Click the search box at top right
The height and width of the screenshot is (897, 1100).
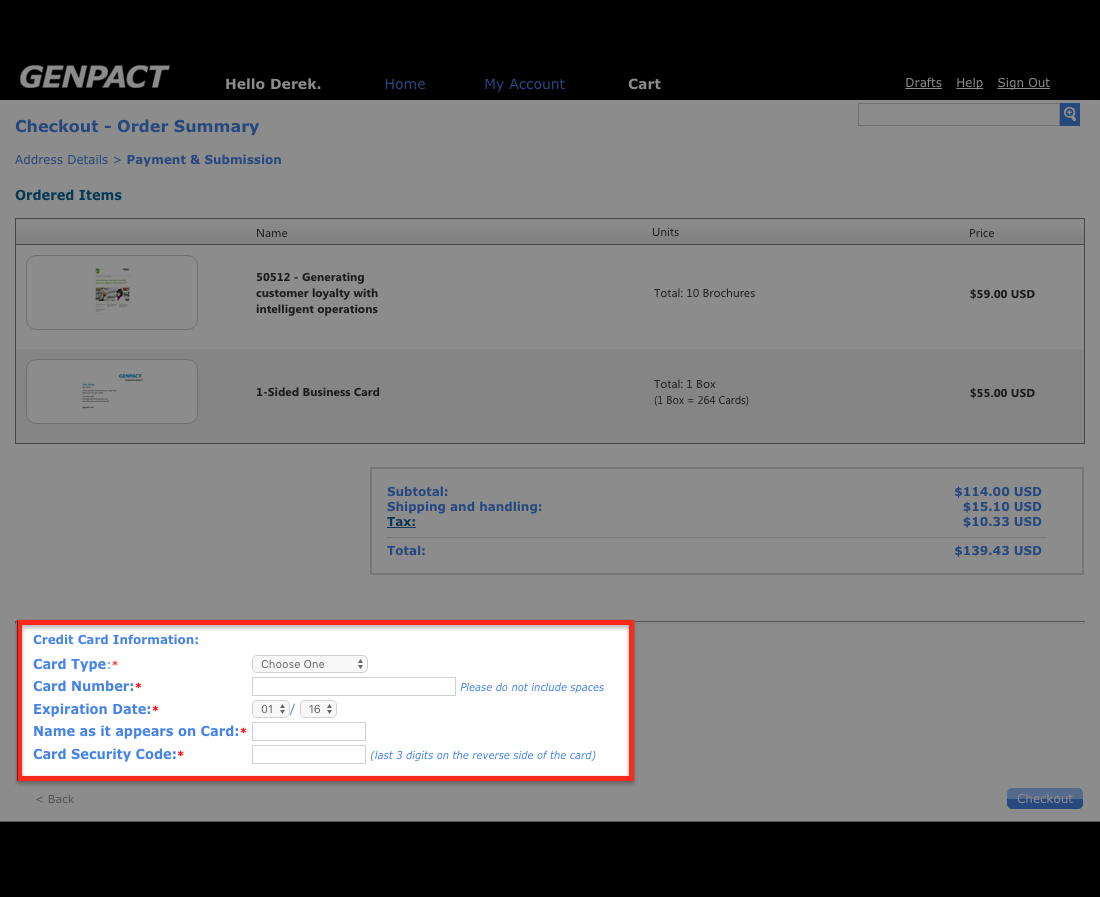[x=958, y=114]
